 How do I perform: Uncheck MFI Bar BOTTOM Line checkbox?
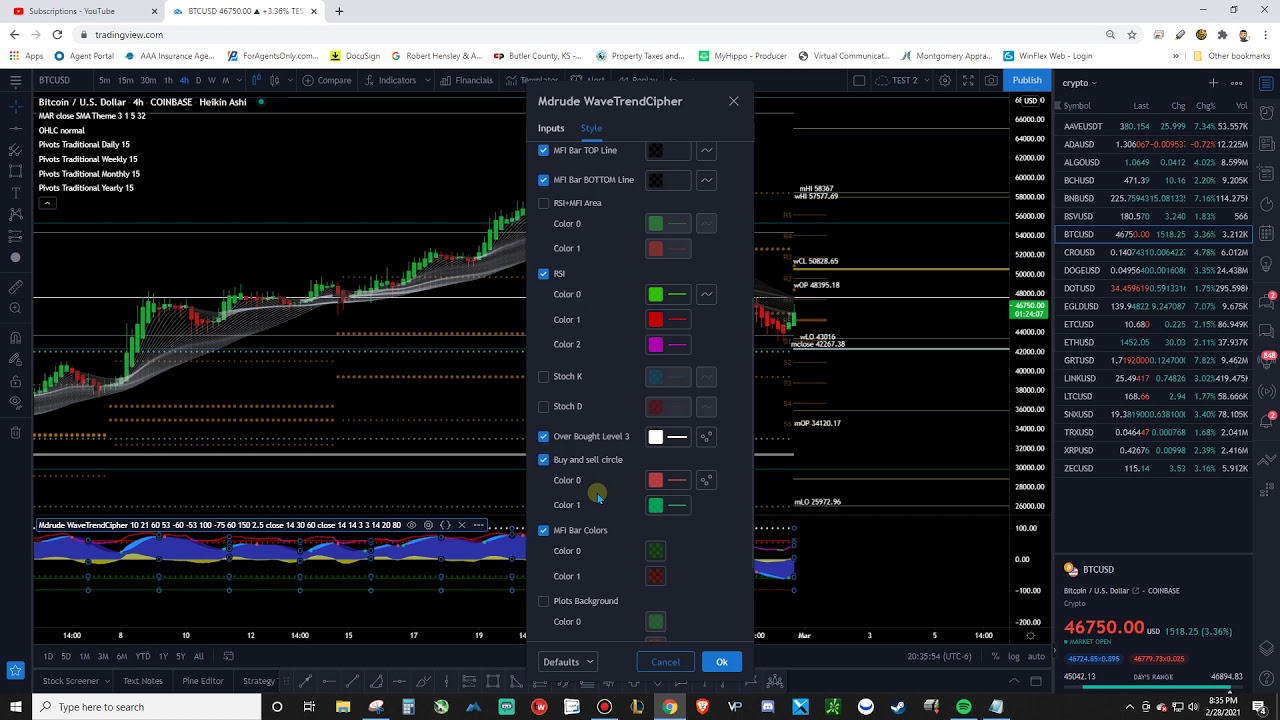point(543,180)
